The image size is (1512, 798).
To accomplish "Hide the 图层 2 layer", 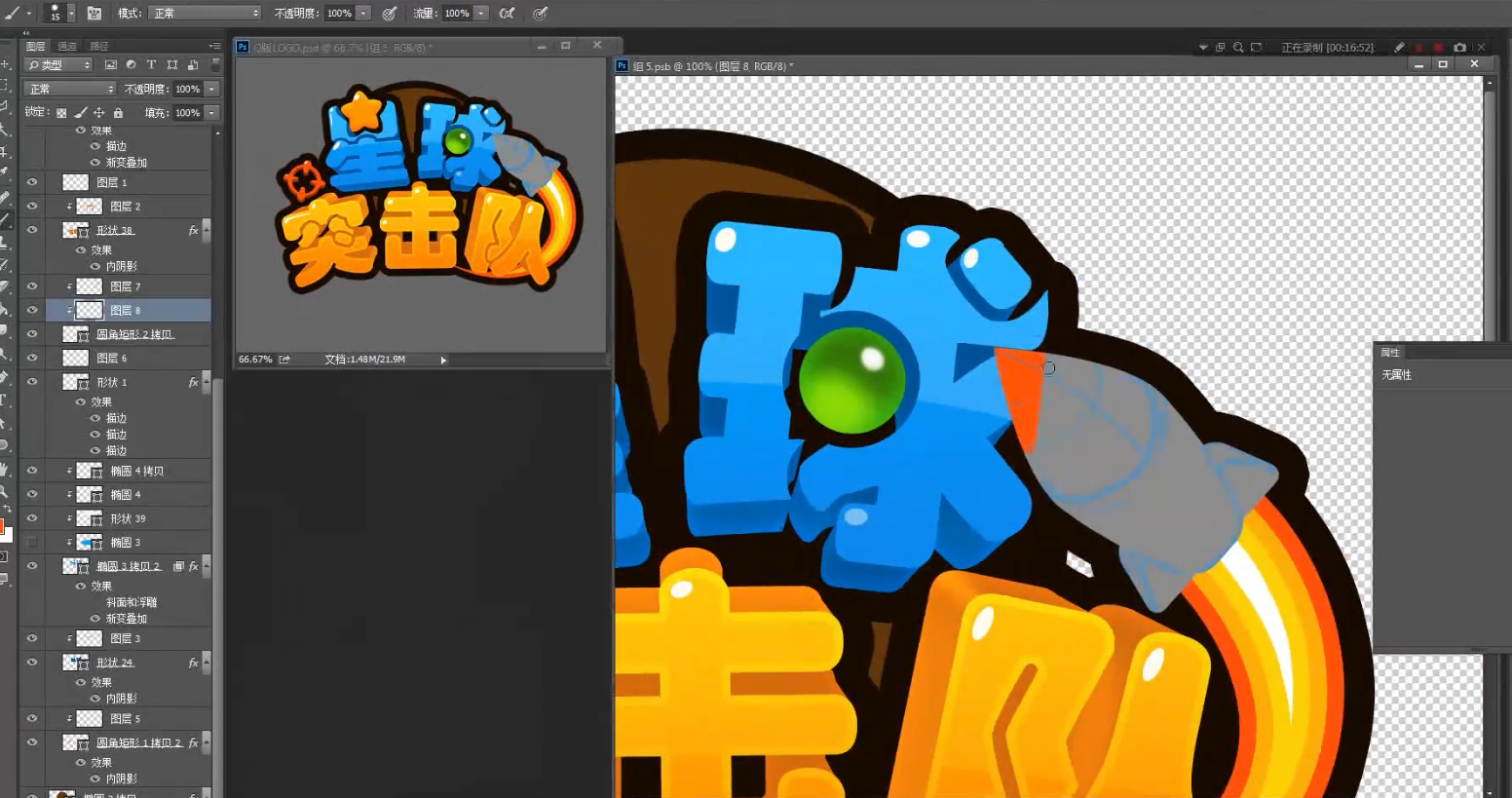I will pos(32,207).
